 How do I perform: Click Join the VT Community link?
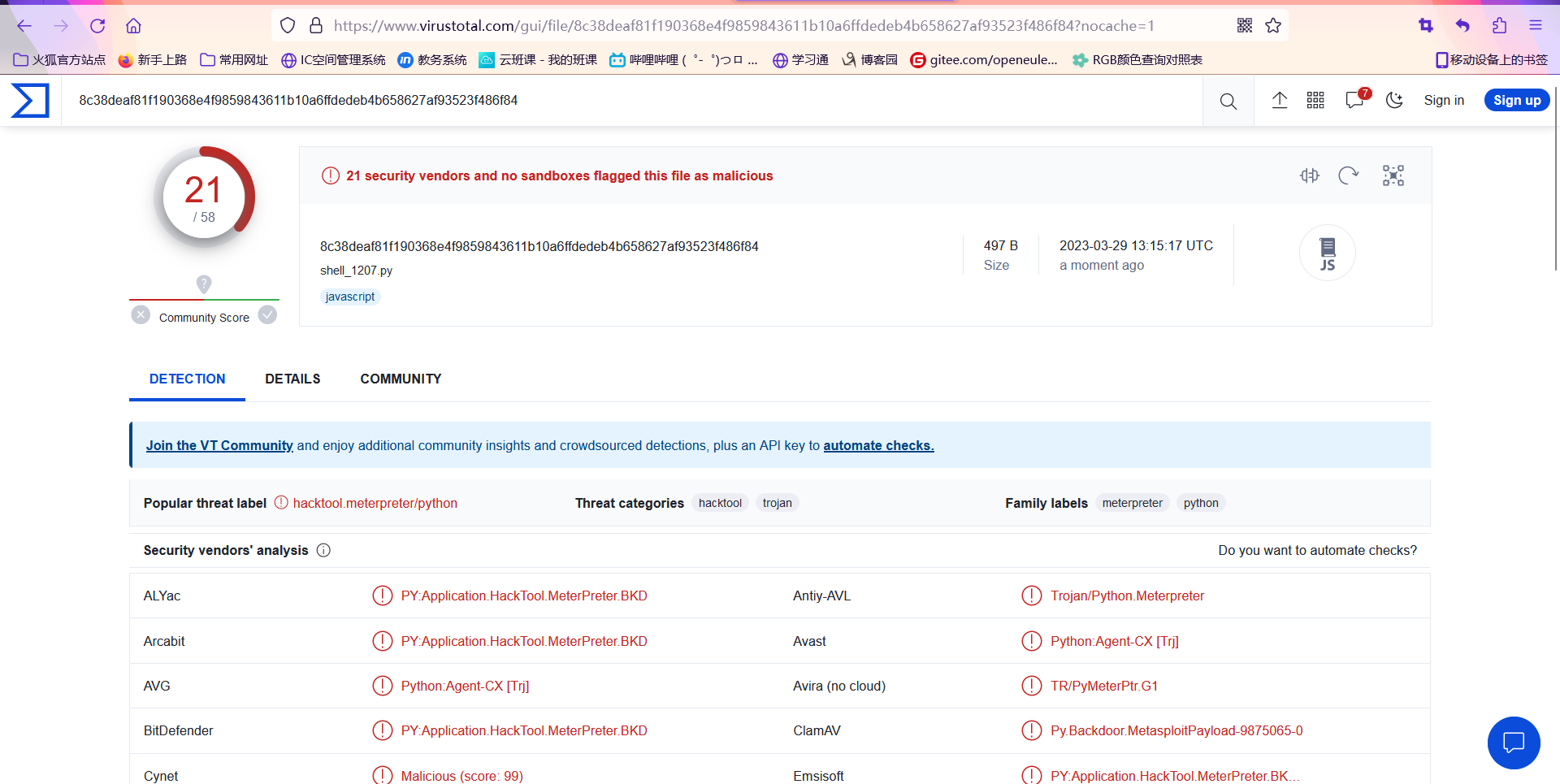219,445
